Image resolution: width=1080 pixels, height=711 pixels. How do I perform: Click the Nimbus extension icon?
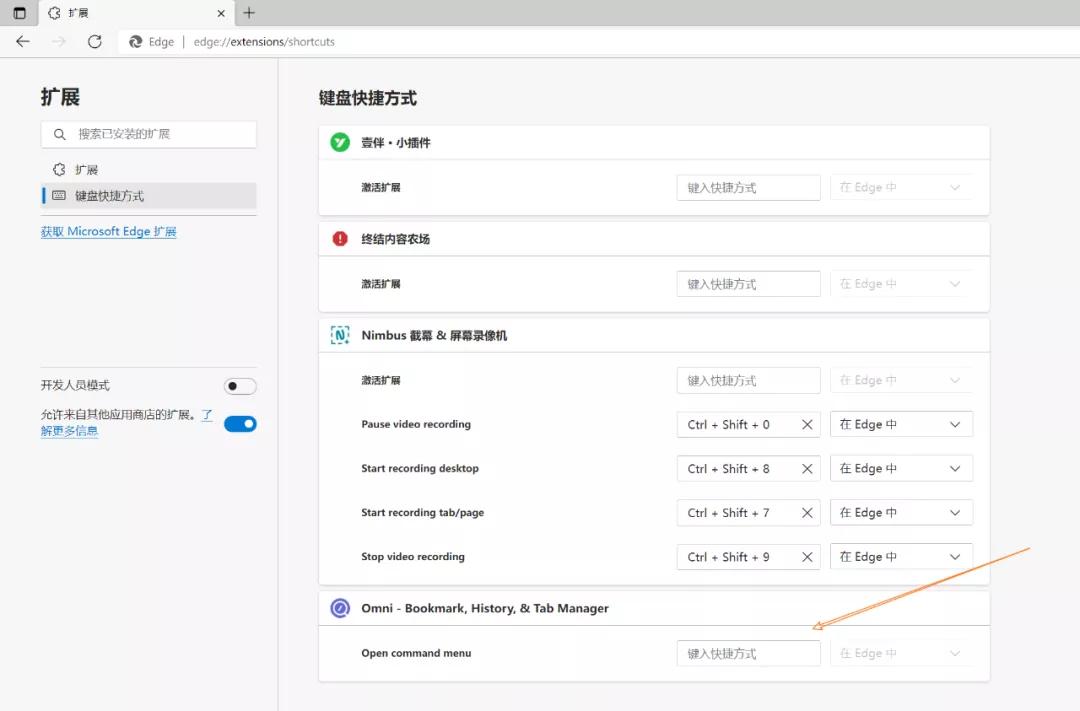[x=340, y=336]
